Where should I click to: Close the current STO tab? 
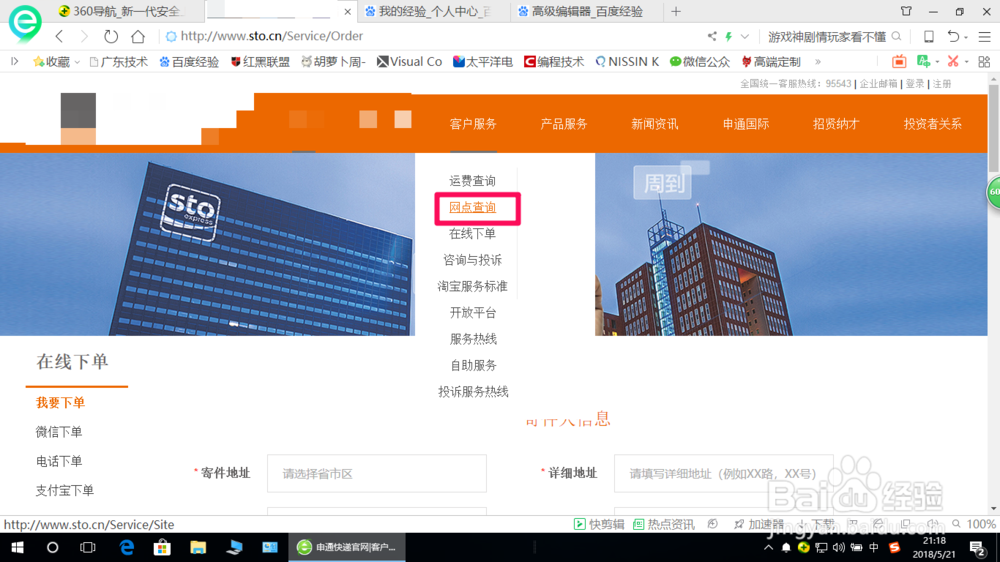tap(347, 11)
